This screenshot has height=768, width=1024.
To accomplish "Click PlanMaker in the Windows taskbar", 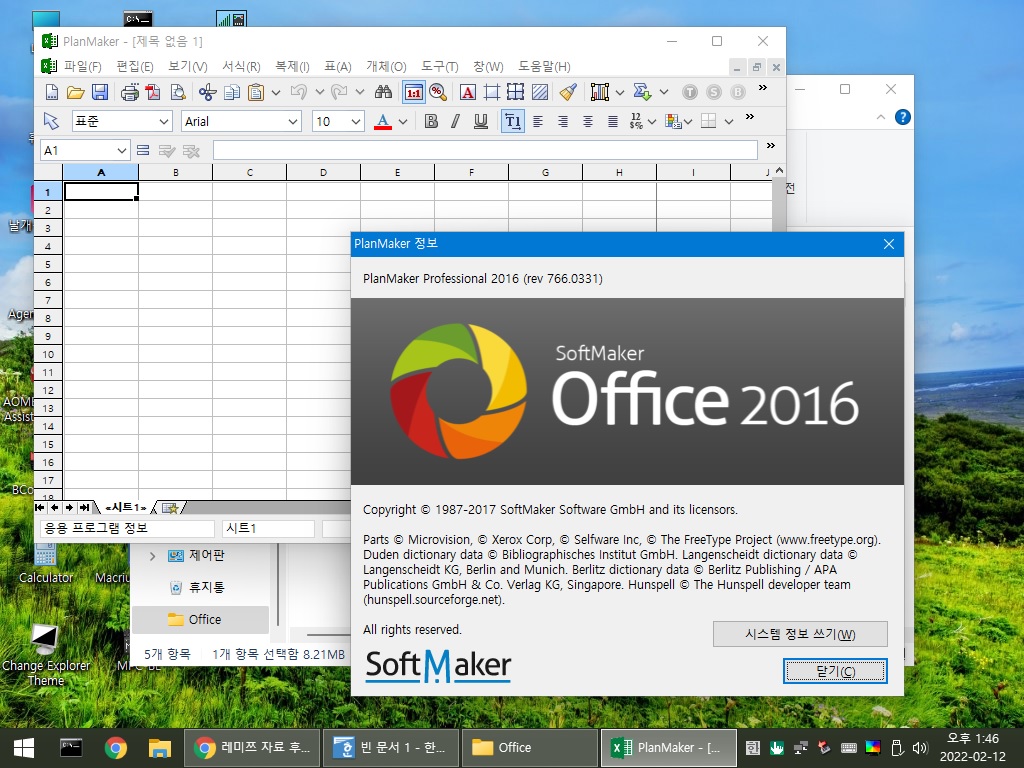I will click(667, 747).
